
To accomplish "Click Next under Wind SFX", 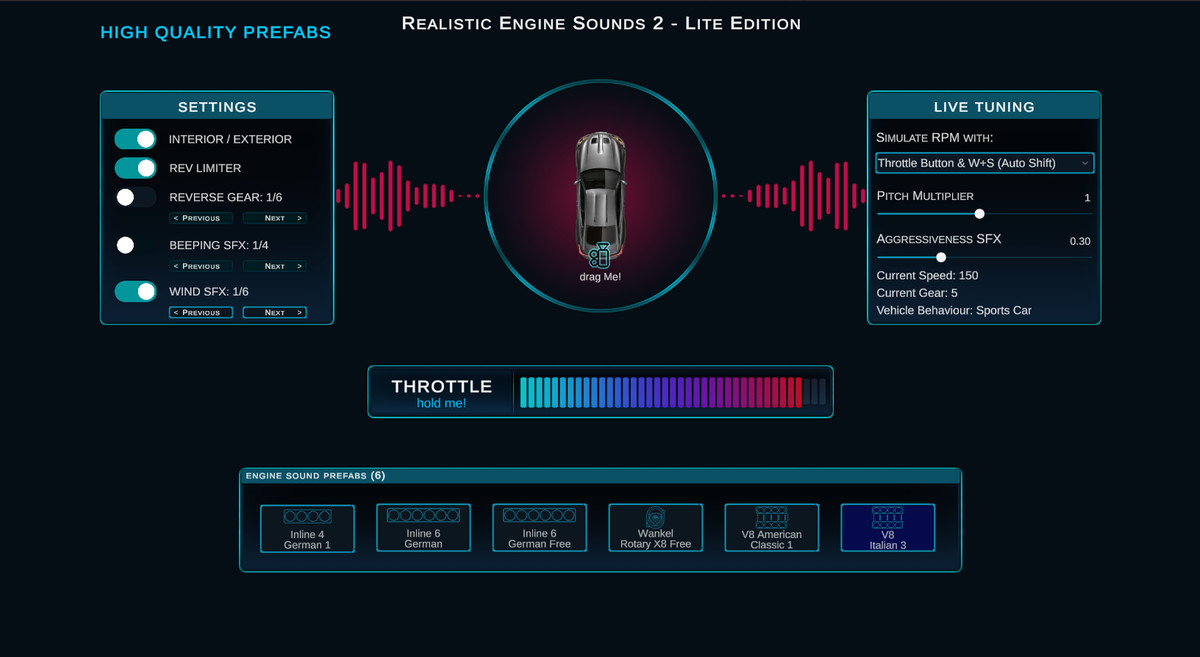I will pyautogui.click(x=275, y=312).
